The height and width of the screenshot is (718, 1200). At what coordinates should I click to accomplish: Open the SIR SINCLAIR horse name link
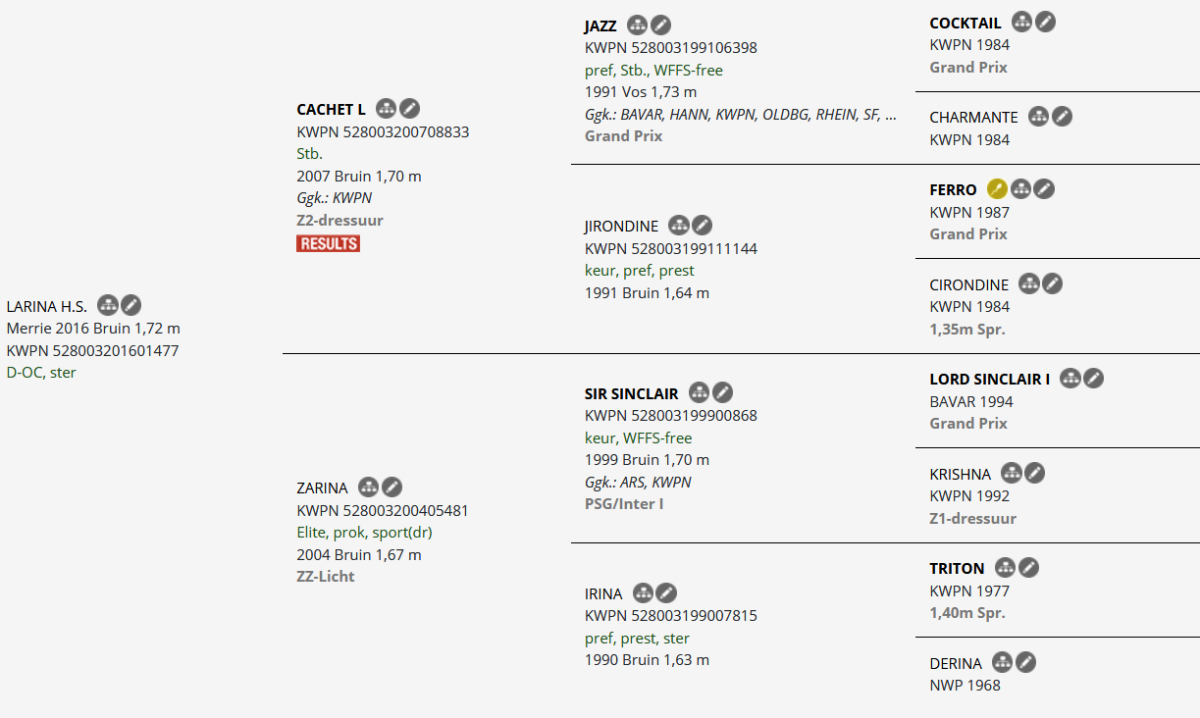pyautogui.click(x=631, y=394)
